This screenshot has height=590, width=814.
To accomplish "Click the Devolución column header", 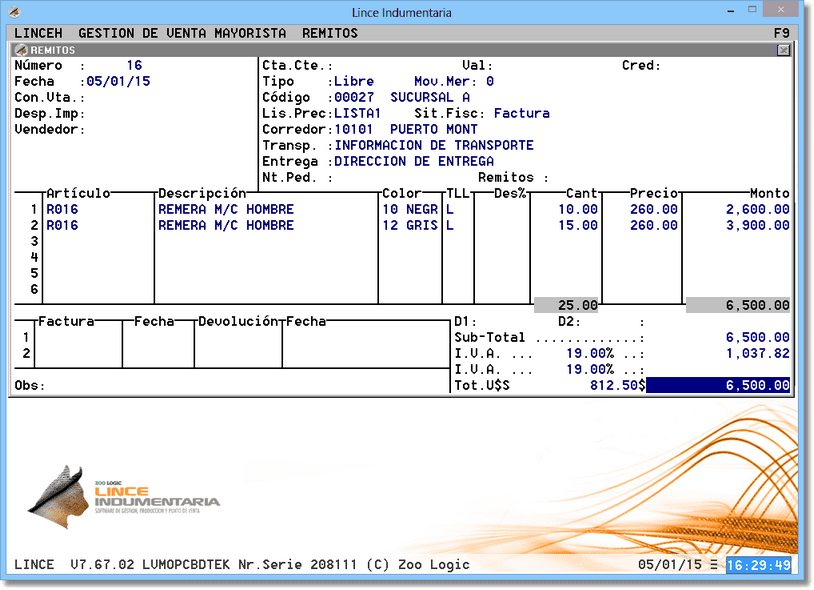I will (x=238, y=322).
